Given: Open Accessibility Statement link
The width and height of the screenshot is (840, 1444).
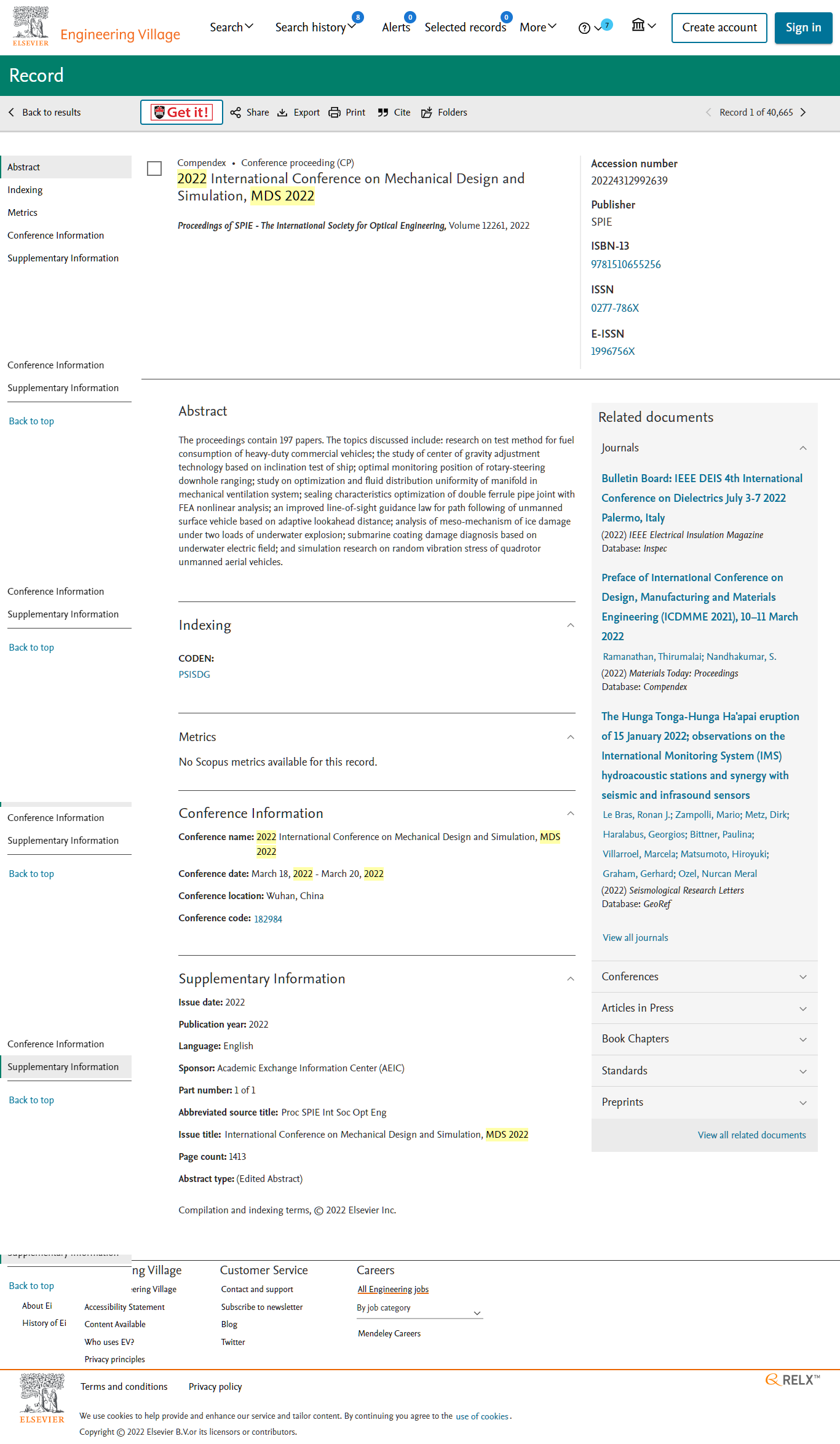Looking at the screenshot, I should [x=125, y=1307].
